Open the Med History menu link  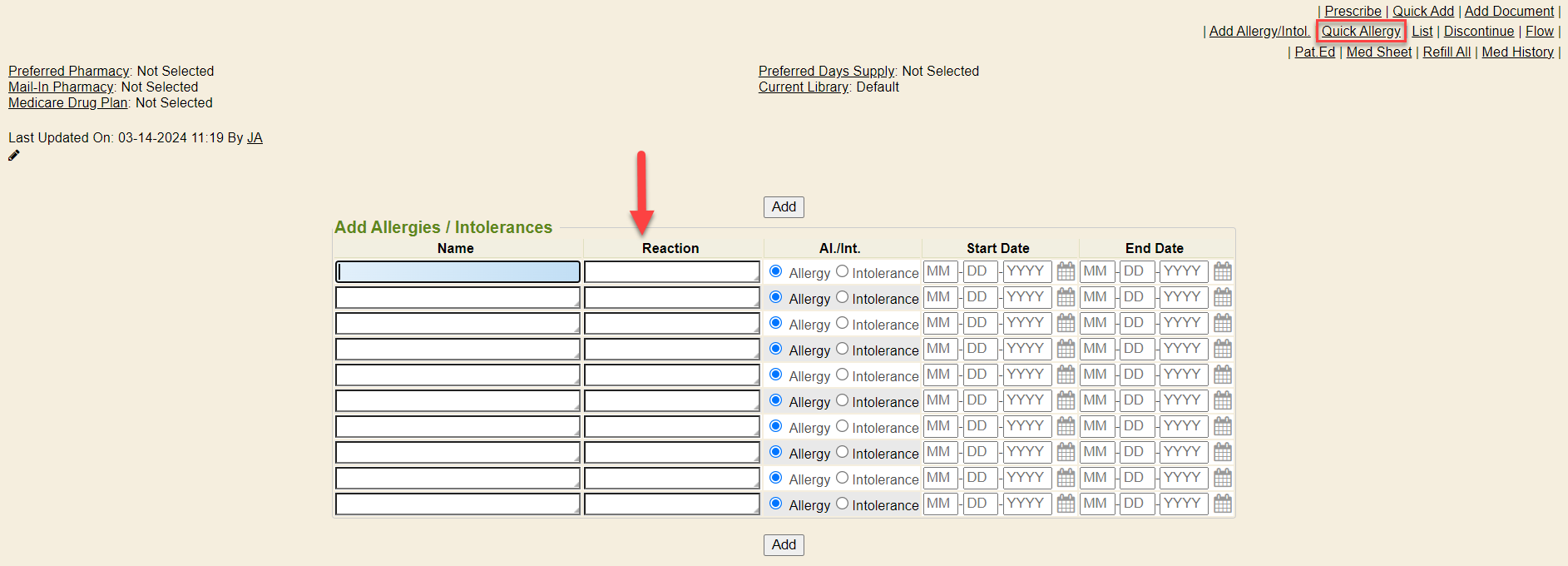(1517, 52)
